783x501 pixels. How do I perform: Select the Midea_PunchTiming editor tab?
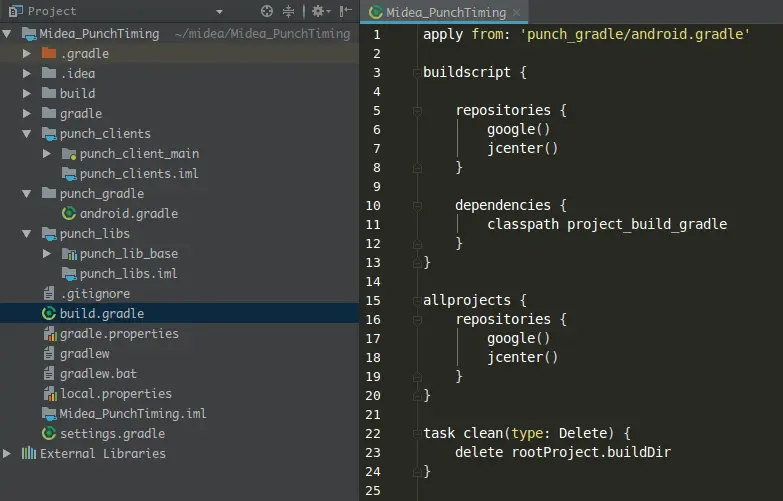click(x=444, y=12)
